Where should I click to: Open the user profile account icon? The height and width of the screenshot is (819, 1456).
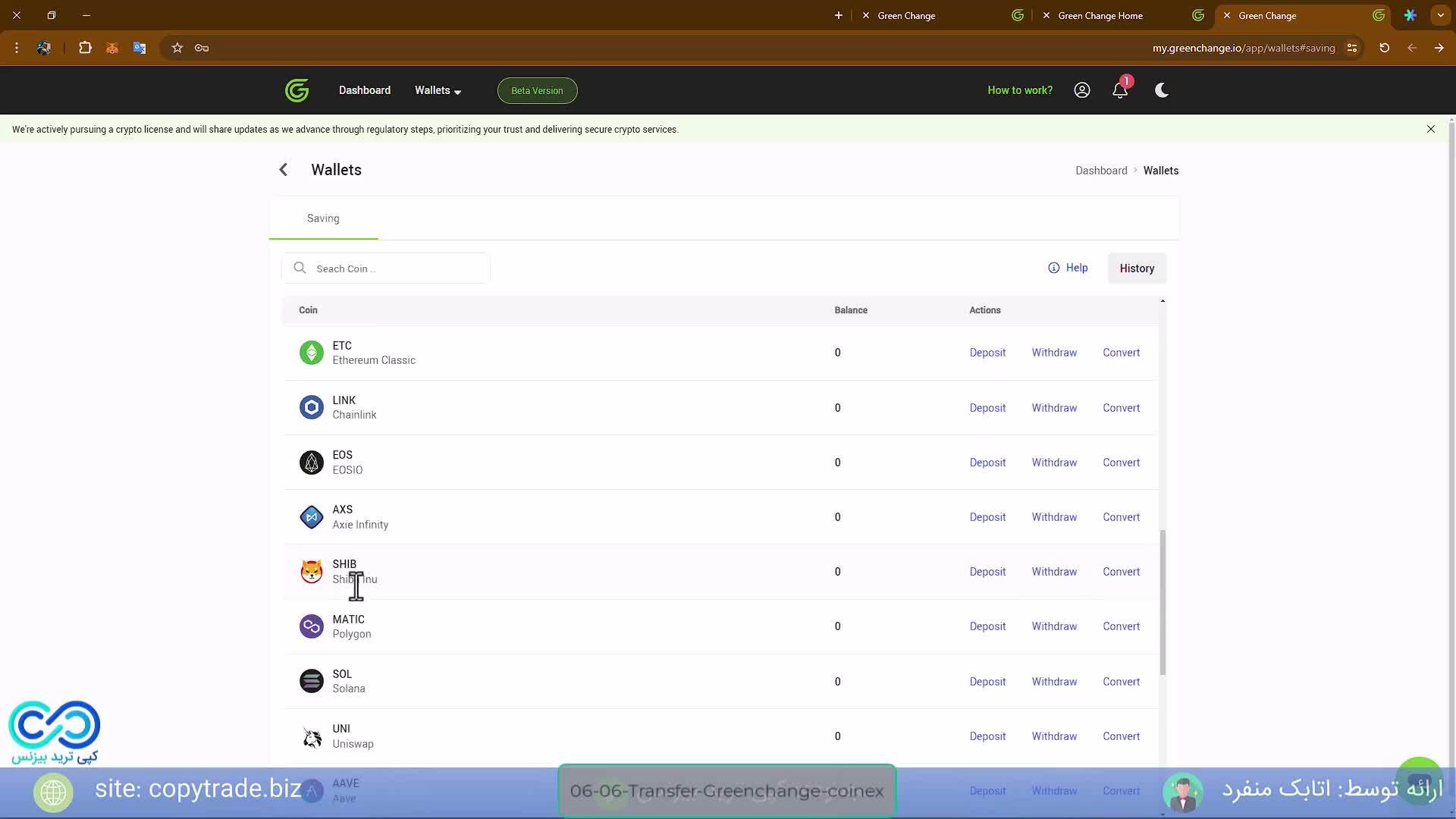[x=1082, y=90]
